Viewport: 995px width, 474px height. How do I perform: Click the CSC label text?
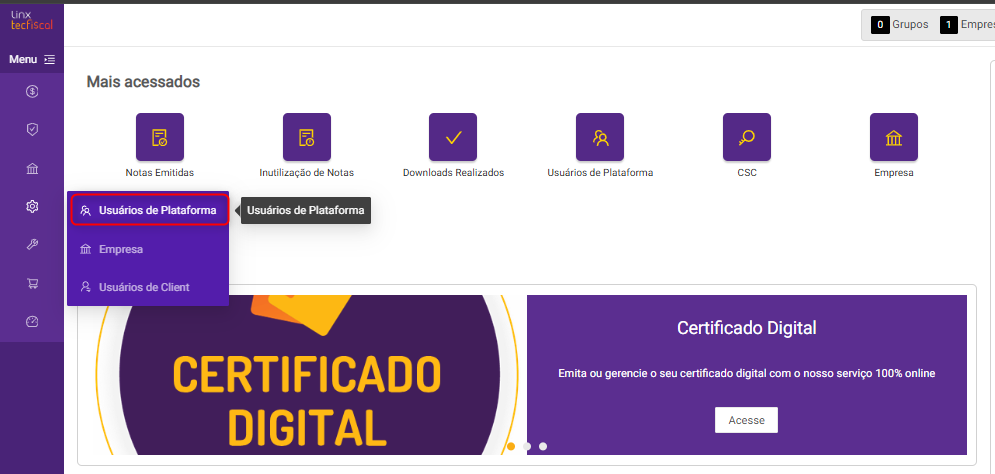click(x=747, y=173)
